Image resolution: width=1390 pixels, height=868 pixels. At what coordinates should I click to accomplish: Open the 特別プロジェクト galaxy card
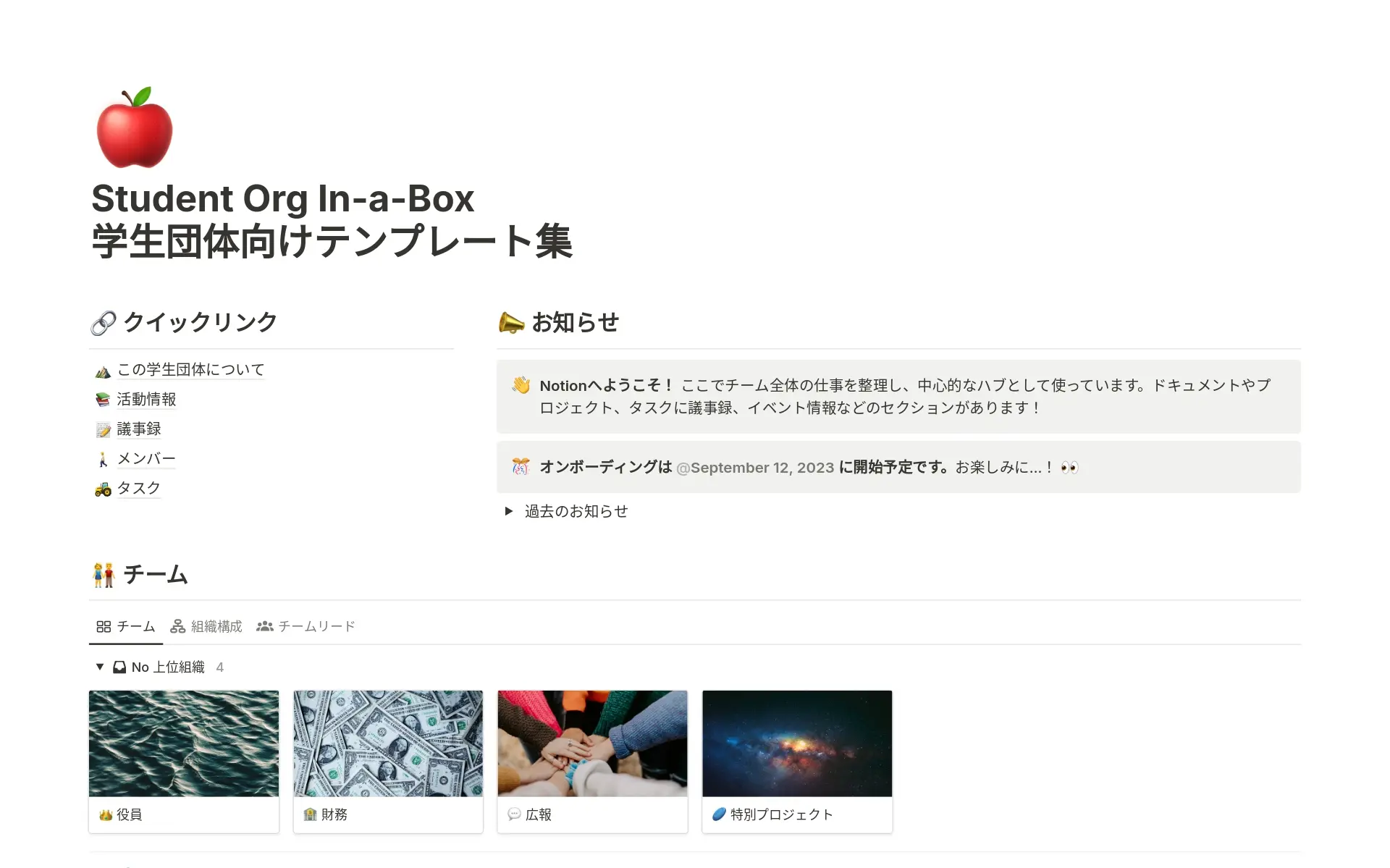797,762
